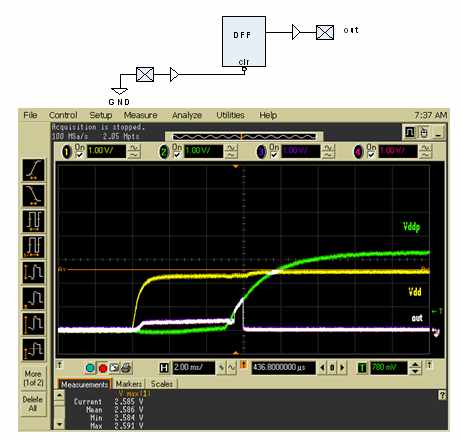
Task: Increase trigger level with up arrow
Action: coord(415,365)
